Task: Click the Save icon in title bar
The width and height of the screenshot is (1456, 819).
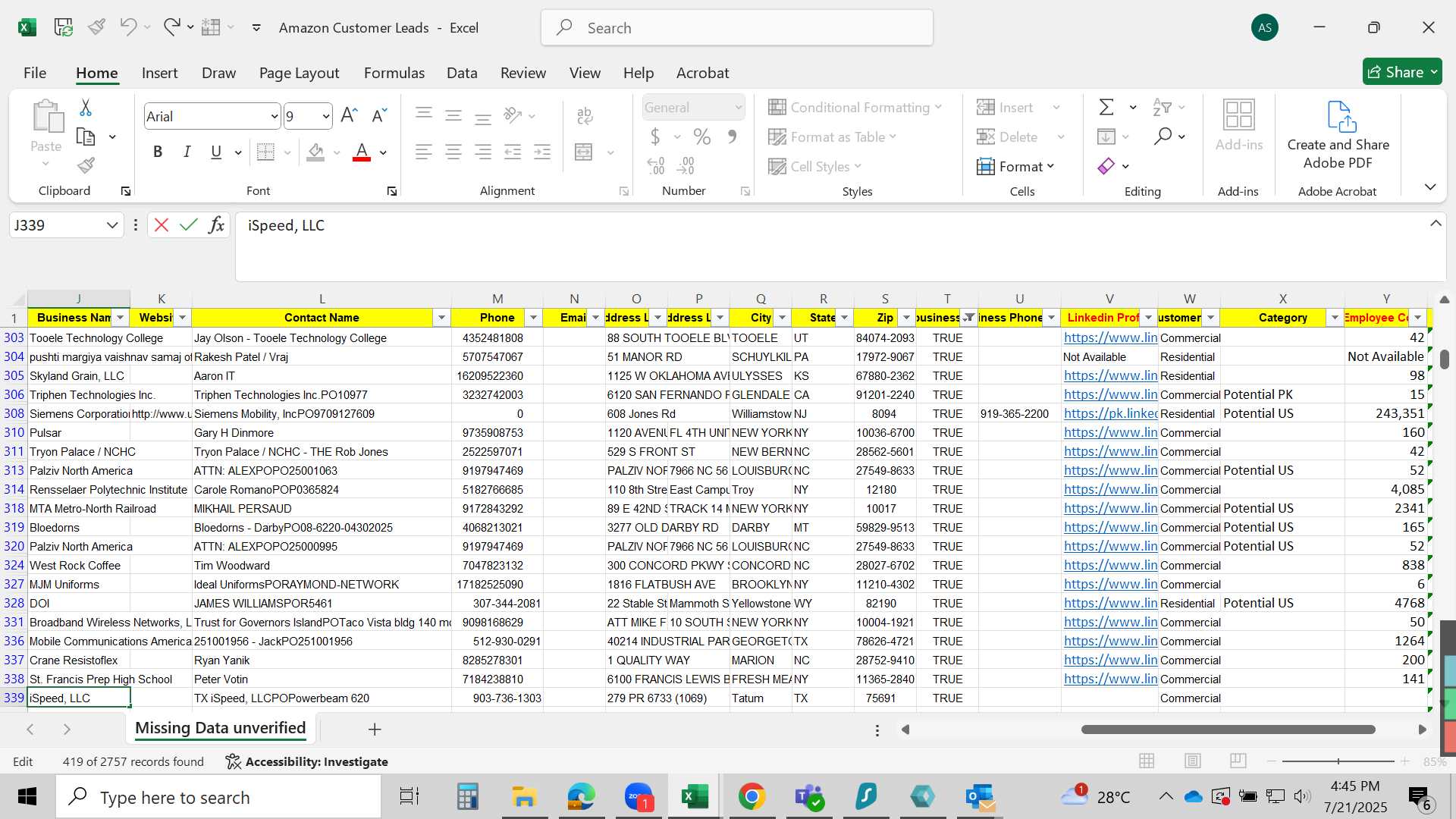Action: pyautogui.click(x=63, y=27)
